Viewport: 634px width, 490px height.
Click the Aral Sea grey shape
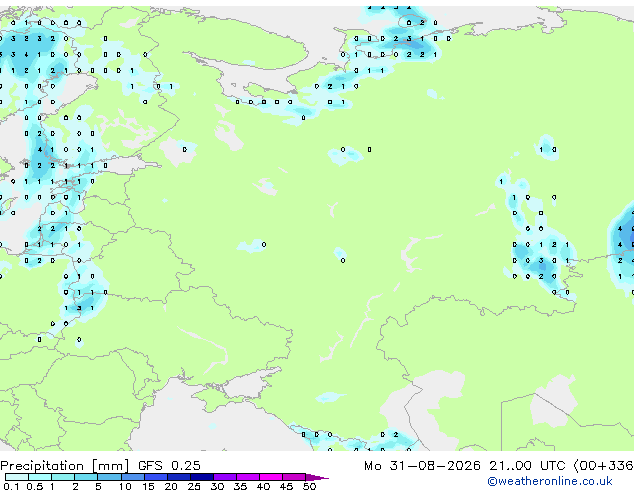click(x=553, y=400)
